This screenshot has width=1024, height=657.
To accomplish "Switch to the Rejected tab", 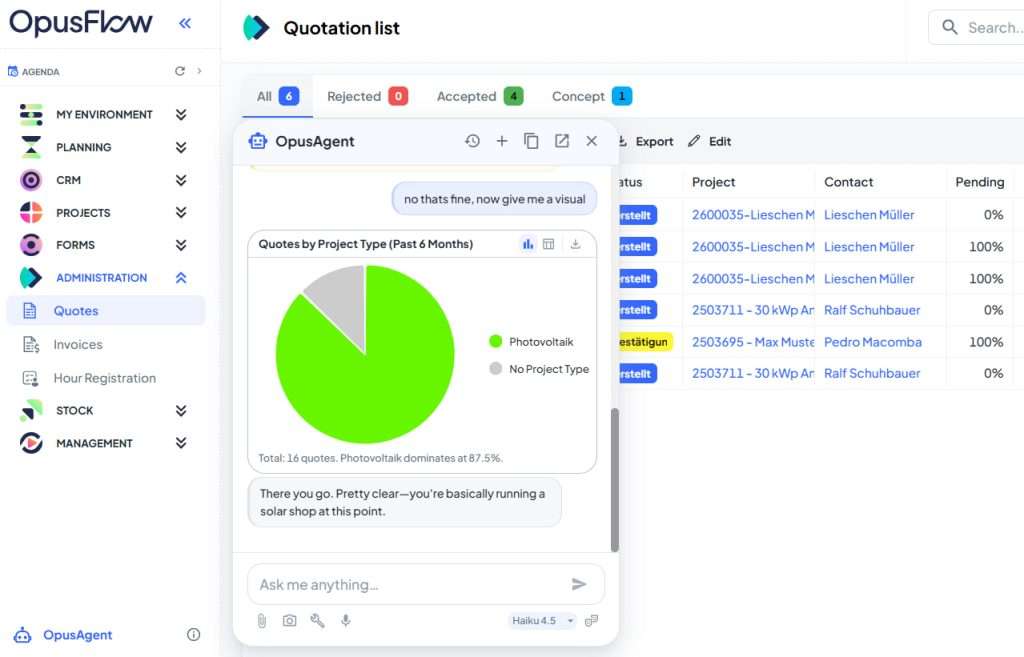I will (x=367, y=97).
